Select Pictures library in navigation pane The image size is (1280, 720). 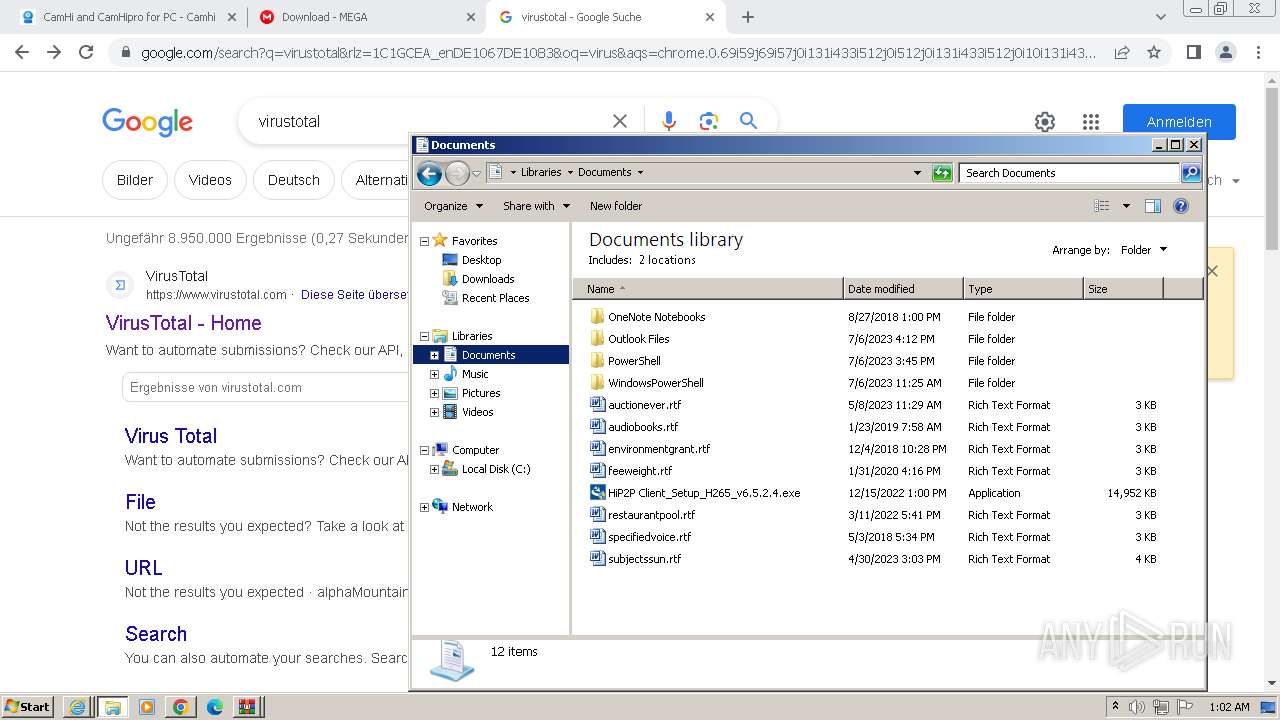tap(481, 393)
